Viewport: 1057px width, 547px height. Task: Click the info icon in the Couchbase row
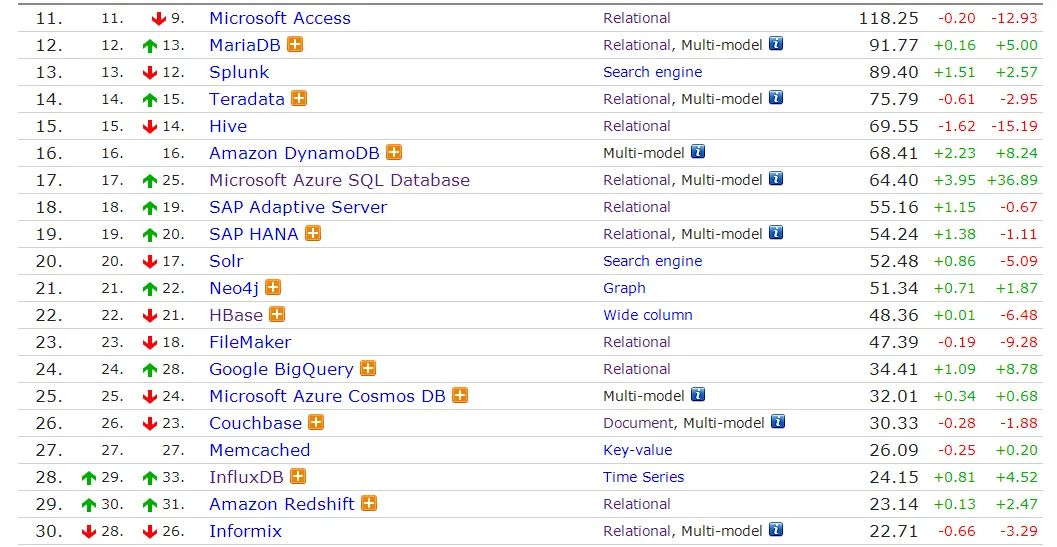click(778, 422)
